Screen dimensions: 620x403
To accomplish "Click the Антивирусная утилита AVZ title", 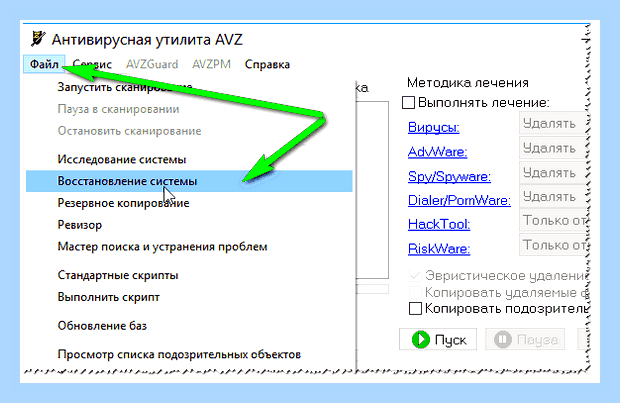I will tap(147, 40).
